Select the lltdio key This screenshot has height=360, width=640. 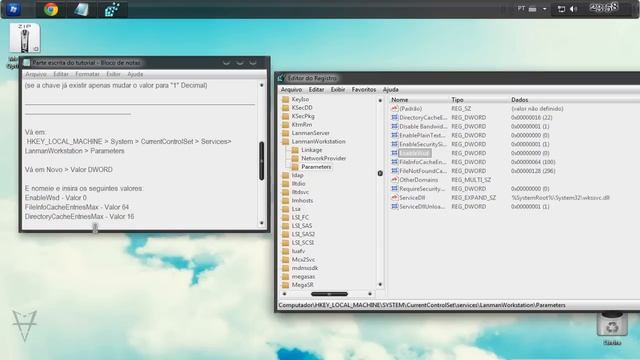pos(298,184)
